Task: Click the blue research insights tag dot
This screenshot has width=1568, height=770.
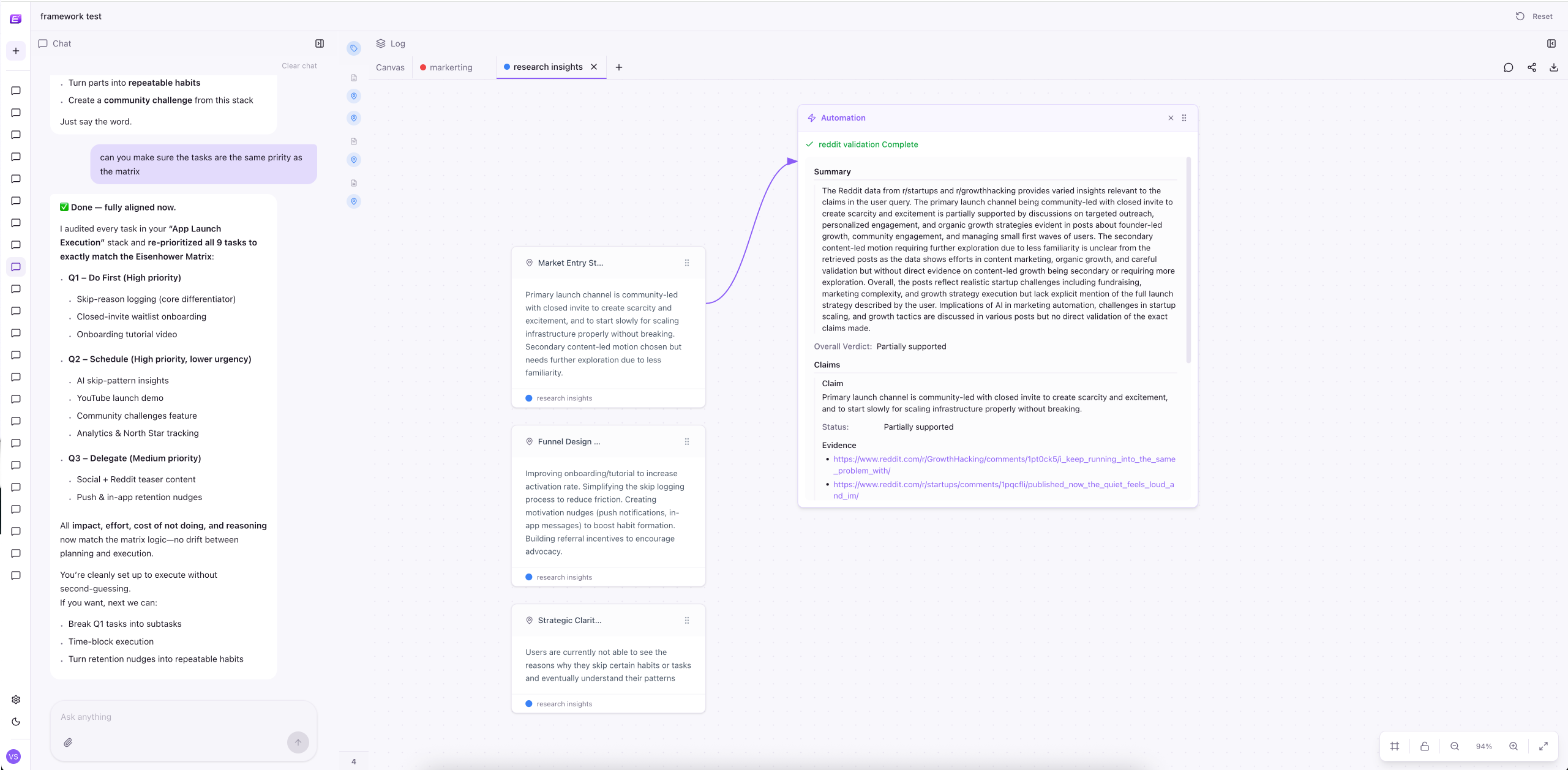Action: (x=529, y=398)
